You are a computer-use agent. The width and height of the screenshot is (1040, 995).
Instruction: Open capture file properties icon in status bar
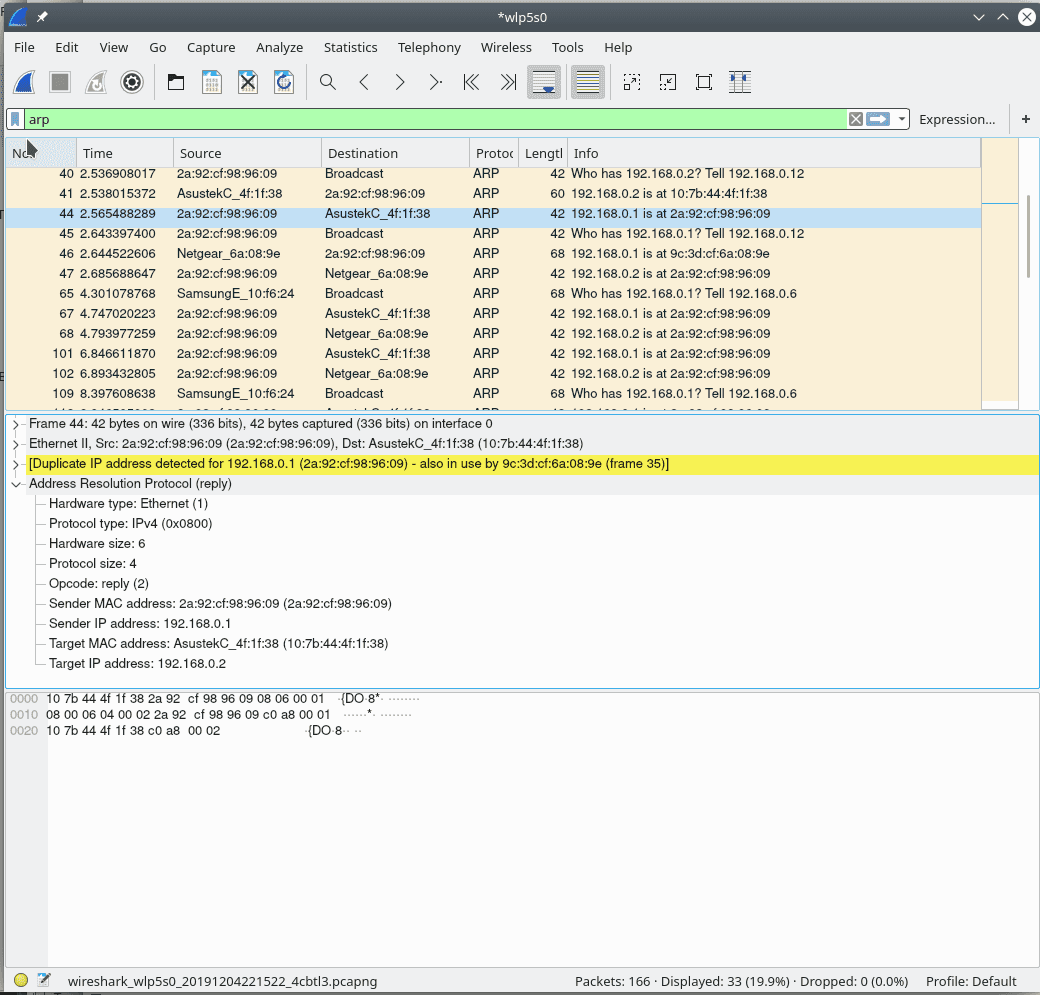tap(44, 980)
